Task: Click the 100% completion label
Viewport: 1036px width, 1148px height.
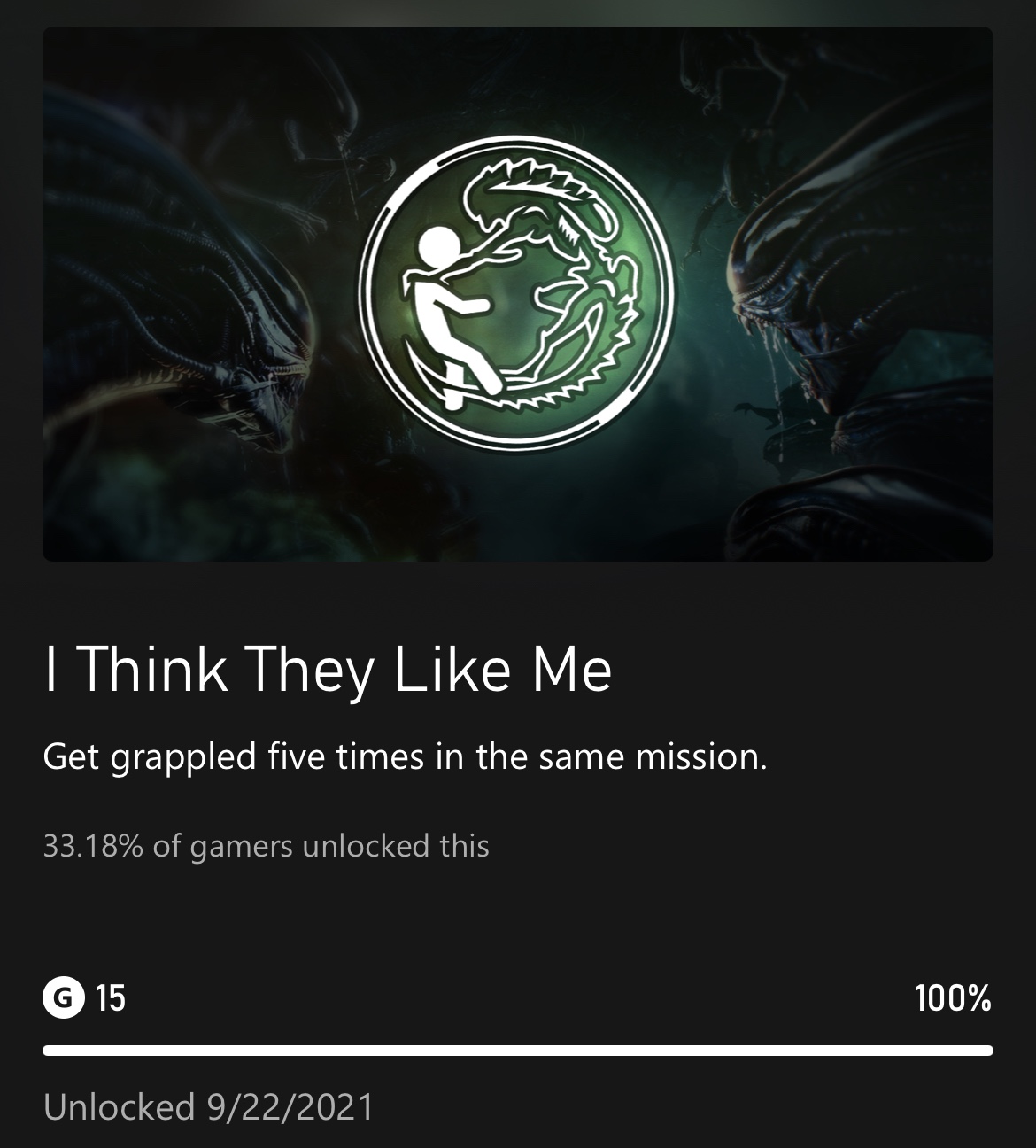Action: click(954, 998)
